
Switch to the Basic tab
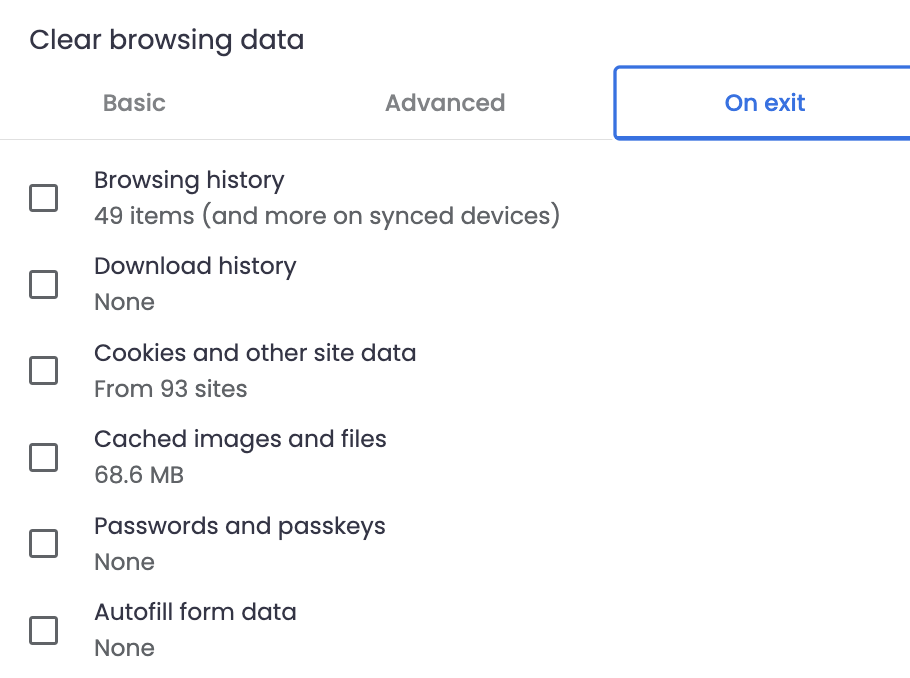[x=134, y=103]
